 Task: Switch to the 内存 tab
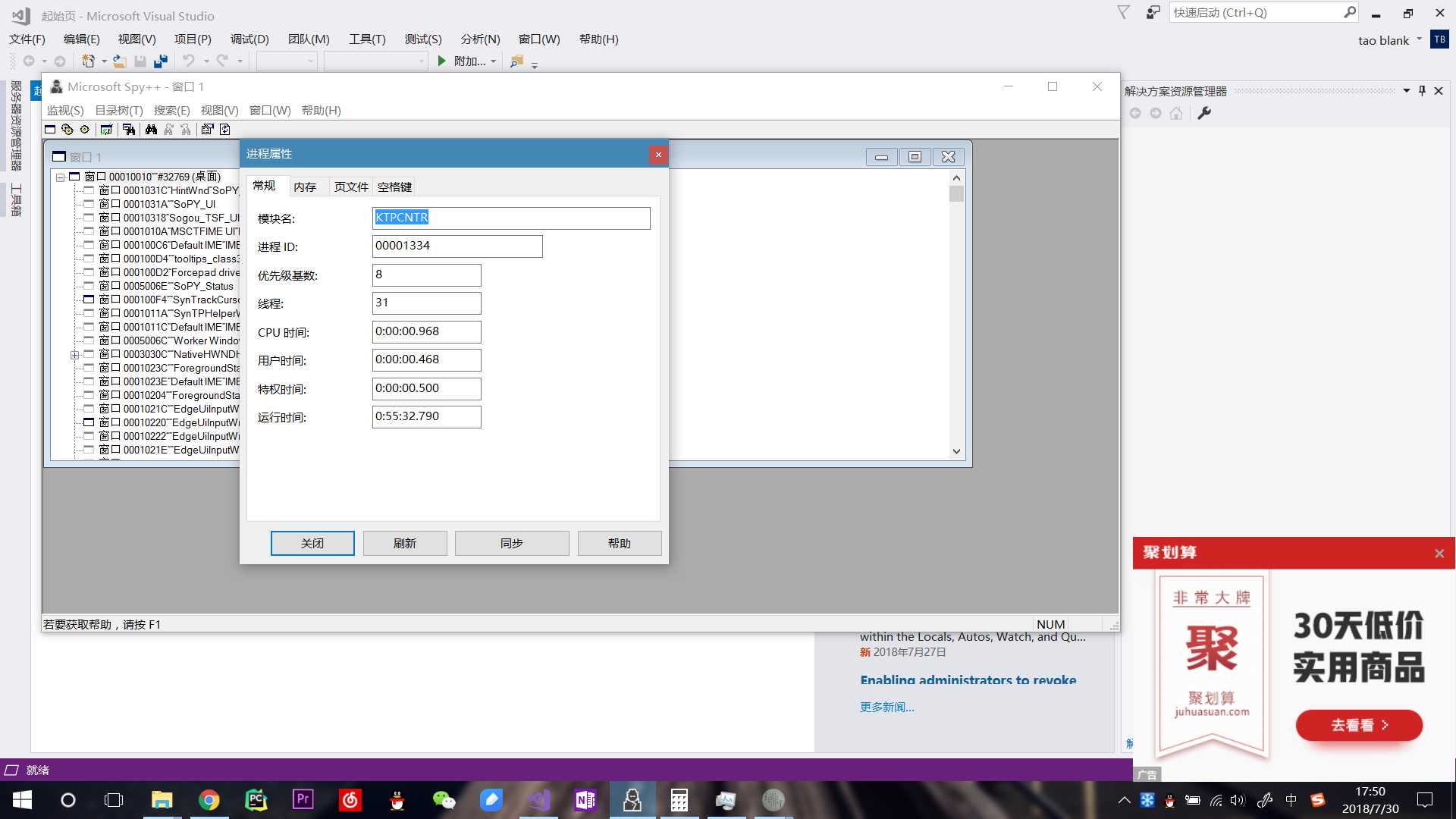(305, 187)
